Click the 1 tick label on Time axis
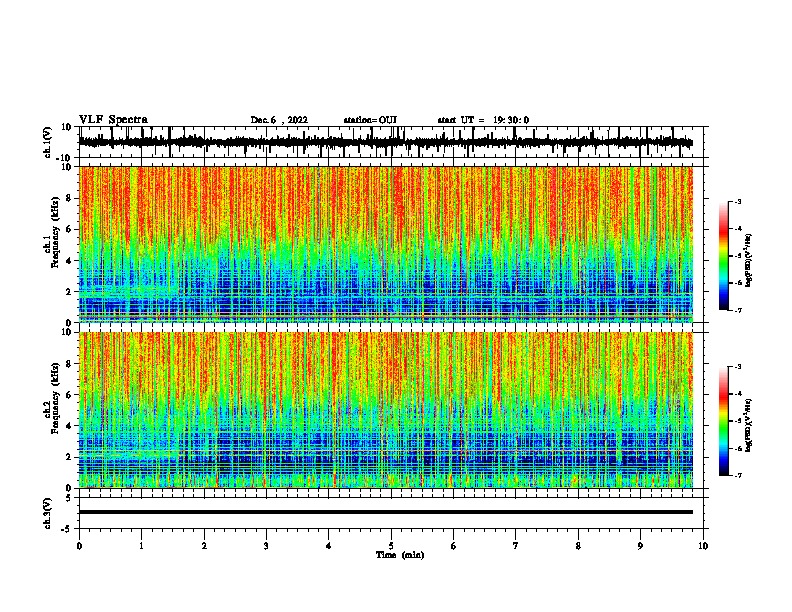This screenshot has width=792, height=612. [142, 546]
